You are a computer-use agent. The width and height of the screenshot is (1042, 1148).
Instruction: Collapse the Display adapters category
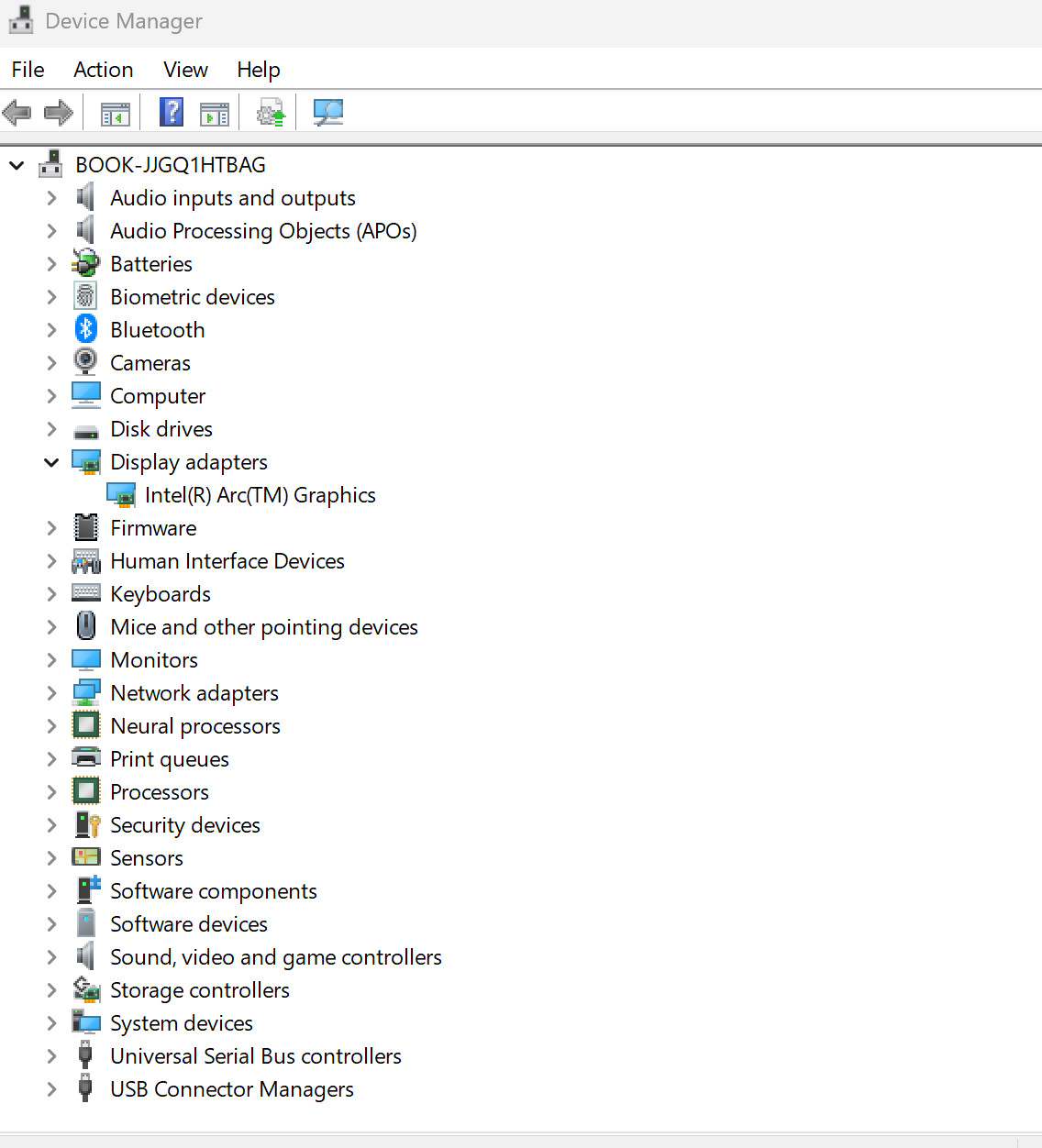[51, 462]
